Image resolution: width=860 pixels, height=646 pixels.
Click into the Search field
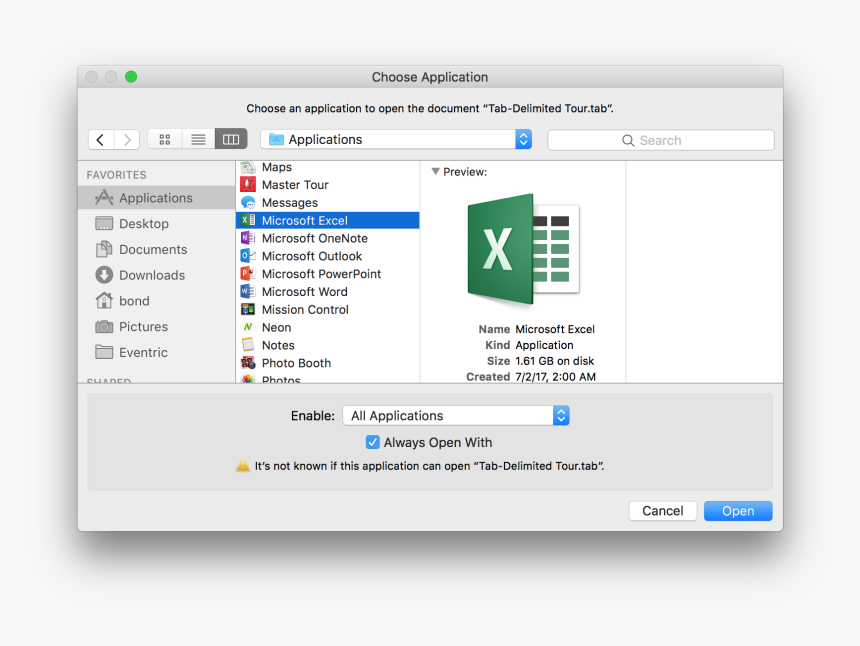coord(660,140)
